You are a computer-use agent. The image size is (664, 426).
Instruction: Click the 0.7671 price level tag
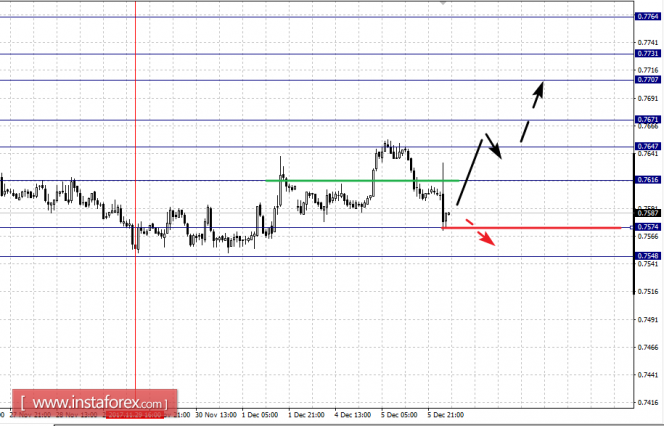648,120
